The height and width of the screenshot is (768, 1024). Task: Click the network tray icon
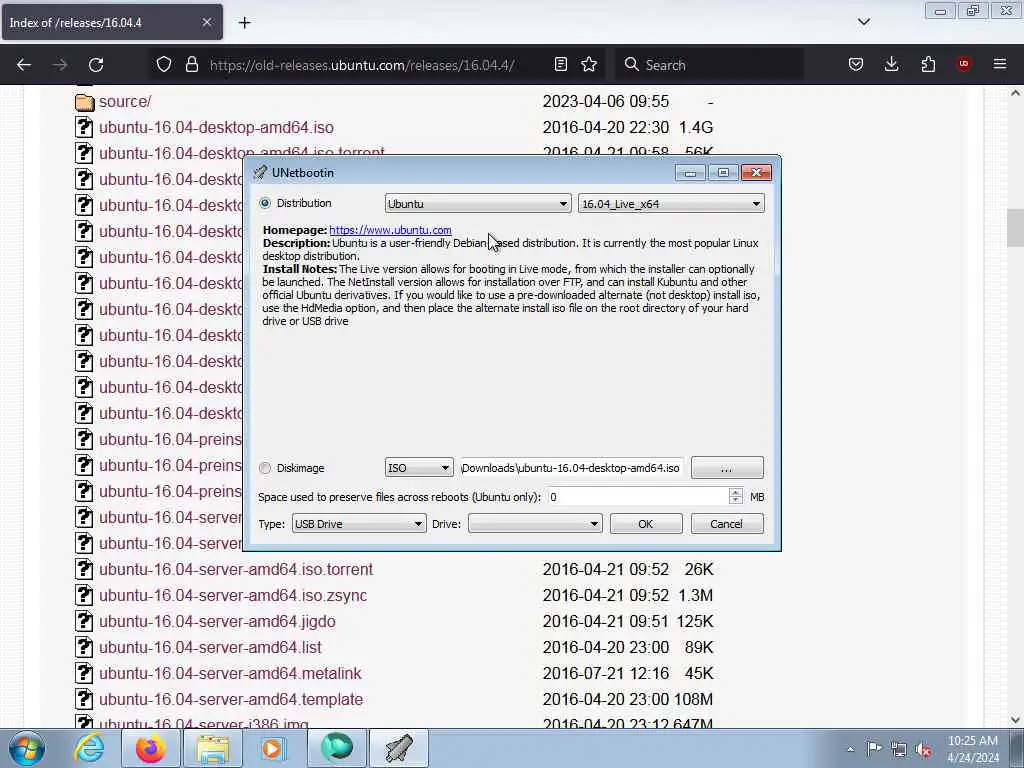tap(899, 750)
